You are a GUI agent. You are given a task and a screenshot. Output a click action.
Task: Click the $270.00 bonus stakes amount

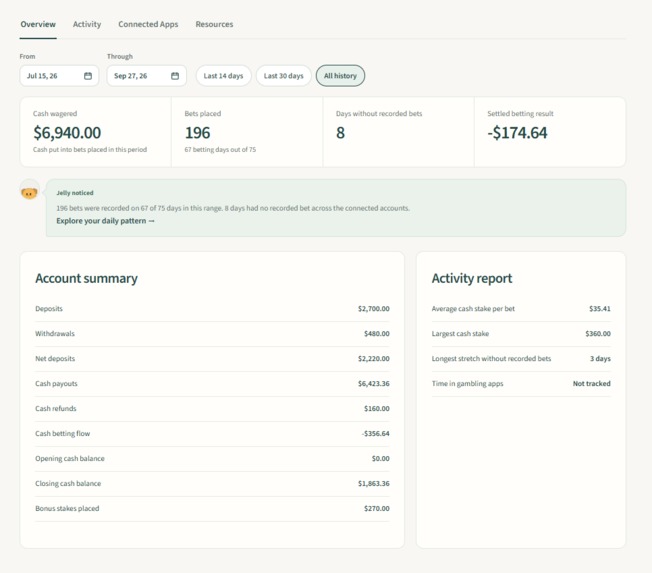pyautogui.click(x=377, y=508)
